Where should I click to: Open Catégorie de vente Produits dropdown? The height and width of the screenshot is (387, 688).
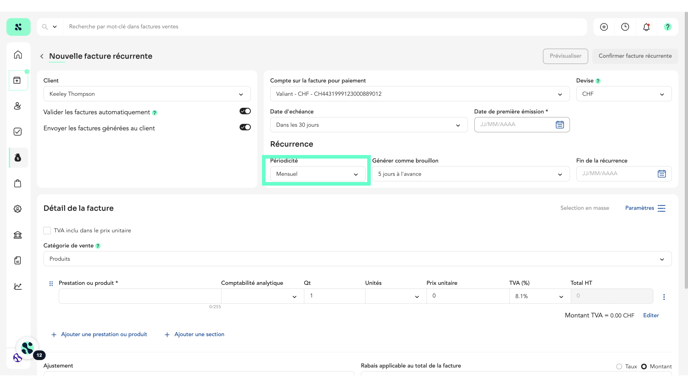357,259
